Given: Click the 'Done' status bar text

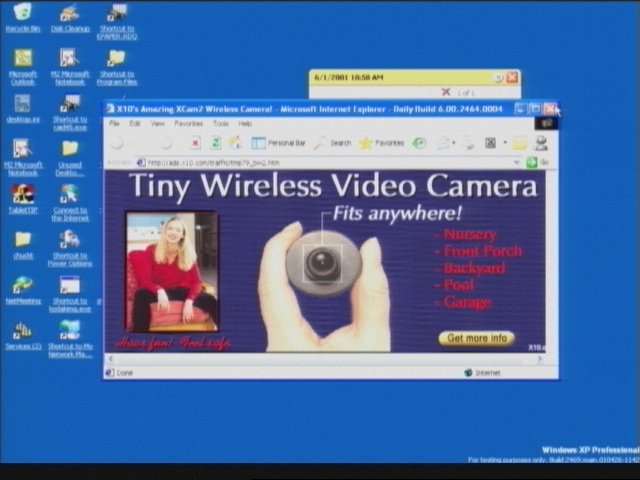Looking at the screenshot, I should (124, 373).
